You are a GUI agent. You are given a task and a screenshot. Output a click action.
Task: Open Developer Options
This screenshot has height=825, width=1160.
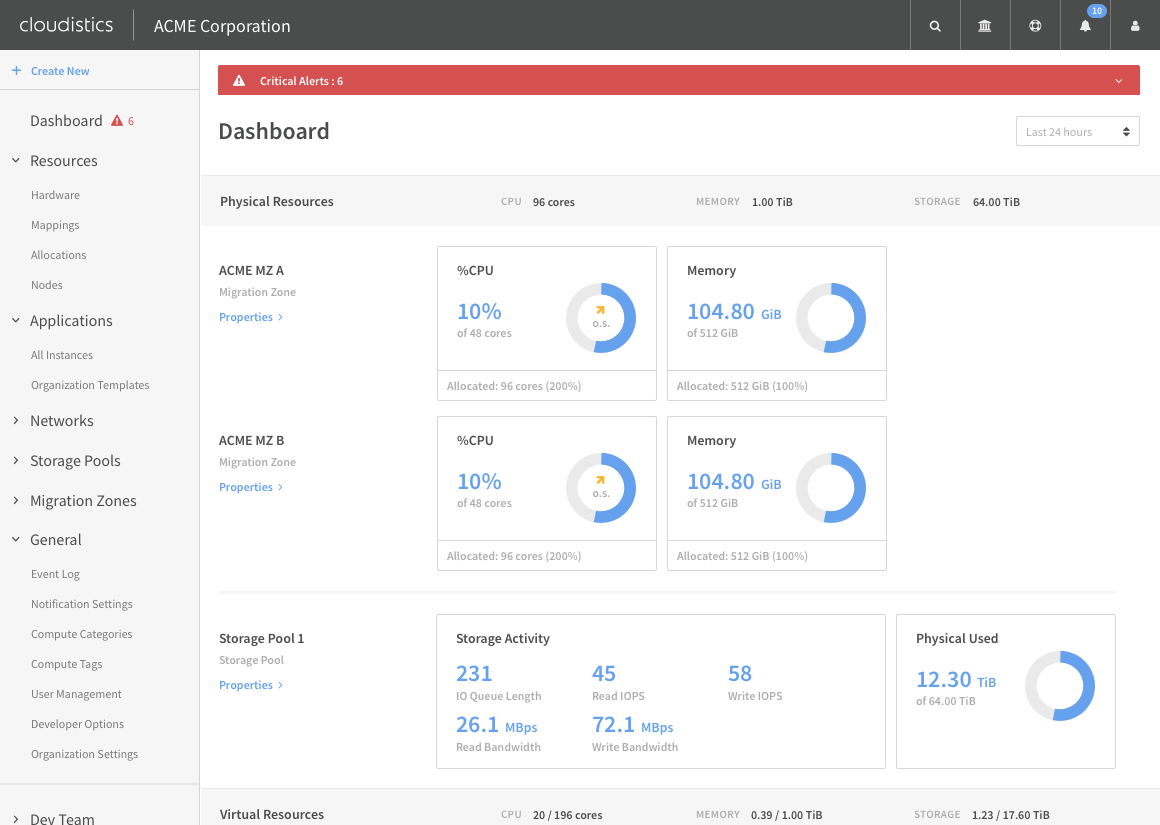(78, 724)
